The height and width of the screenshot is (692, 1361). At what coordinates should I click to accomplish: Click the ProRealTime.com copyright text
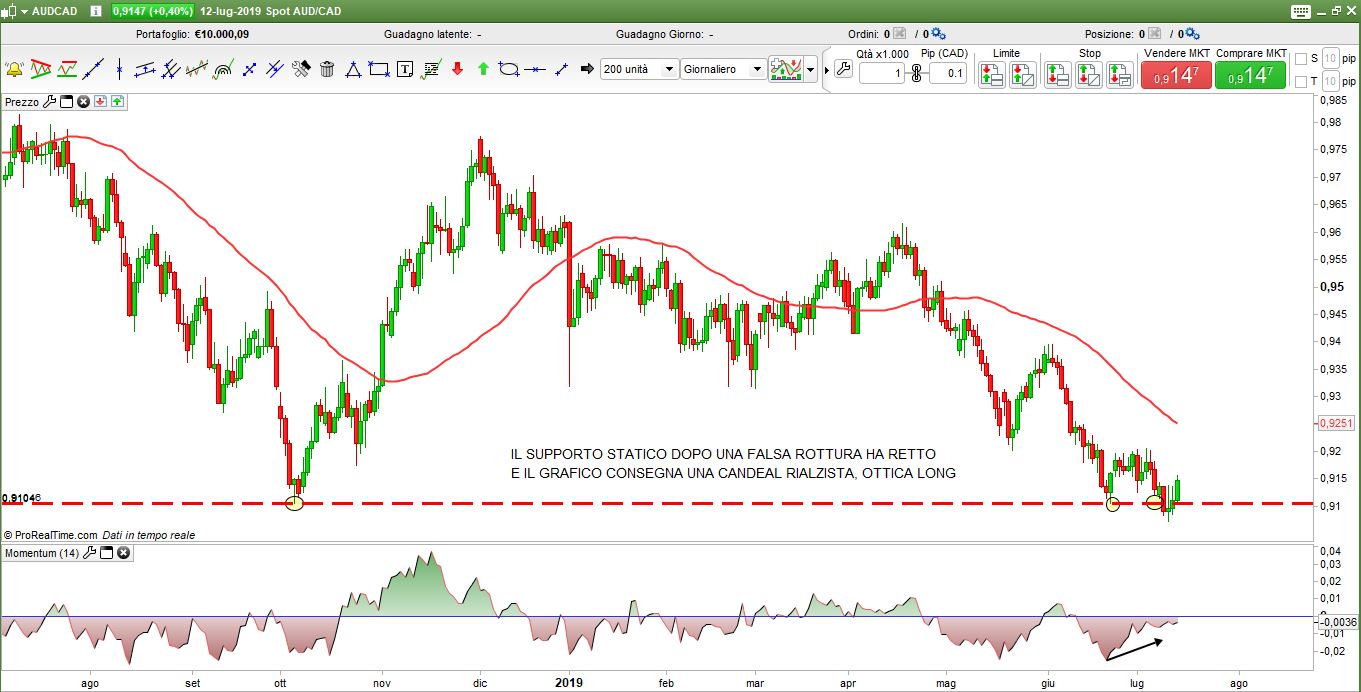pyautogui.click(x=51, y=535)
